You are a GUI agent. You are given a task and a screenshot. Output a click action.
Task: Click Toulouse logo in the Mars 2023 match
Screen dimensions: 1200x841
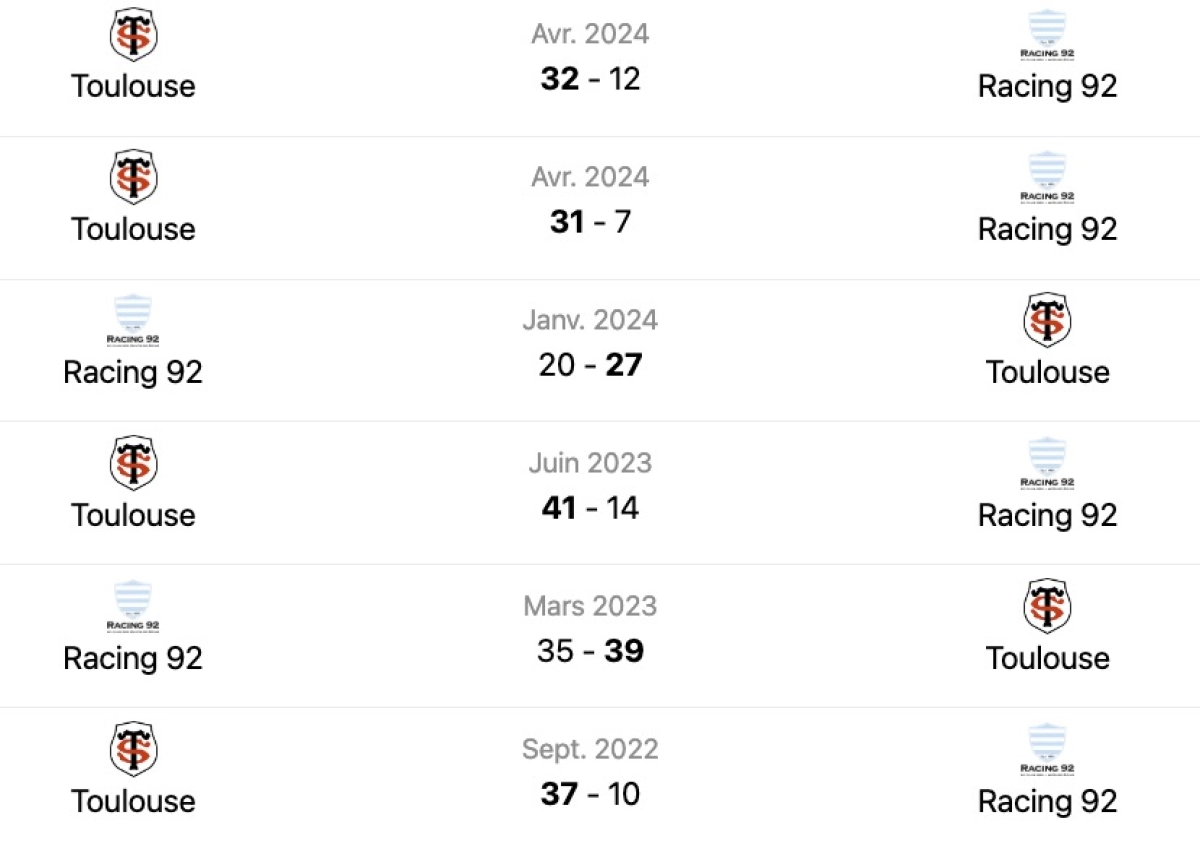click(1047, 606)
